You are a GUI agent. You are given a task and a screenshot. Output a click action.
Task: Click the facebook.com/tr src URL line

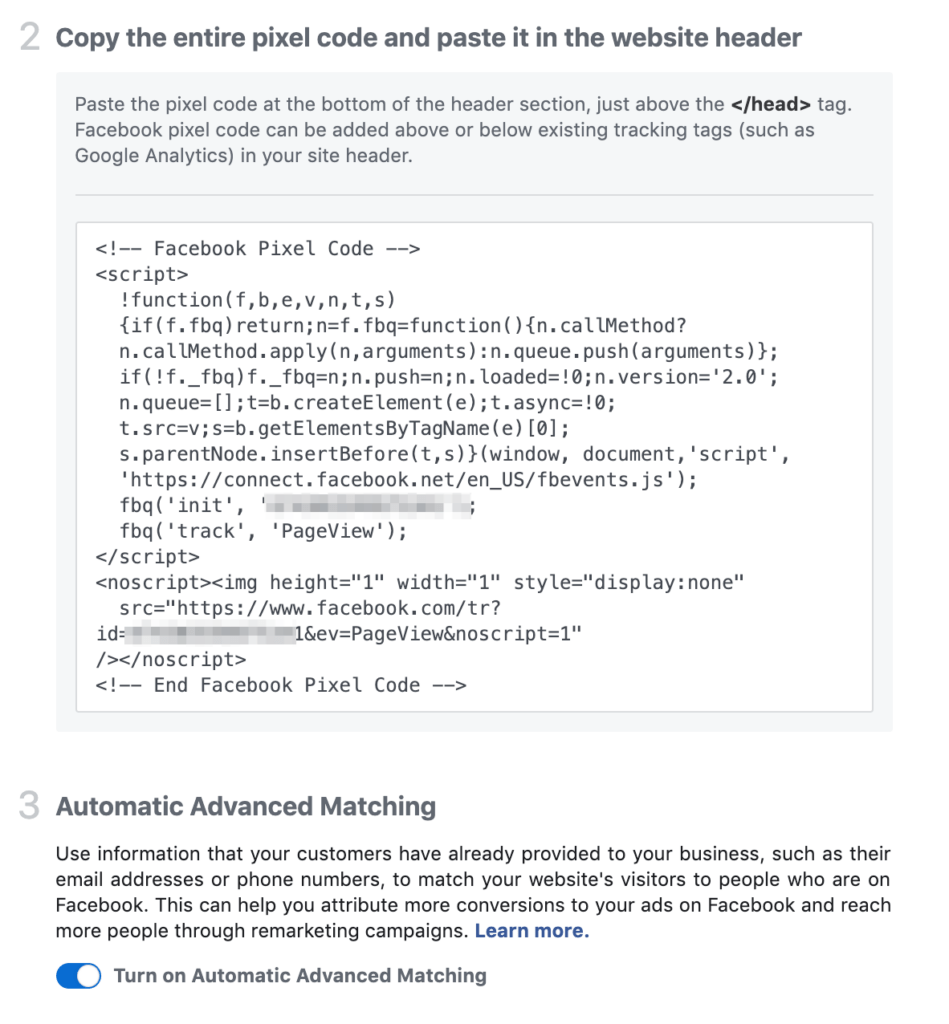[310, 608]
